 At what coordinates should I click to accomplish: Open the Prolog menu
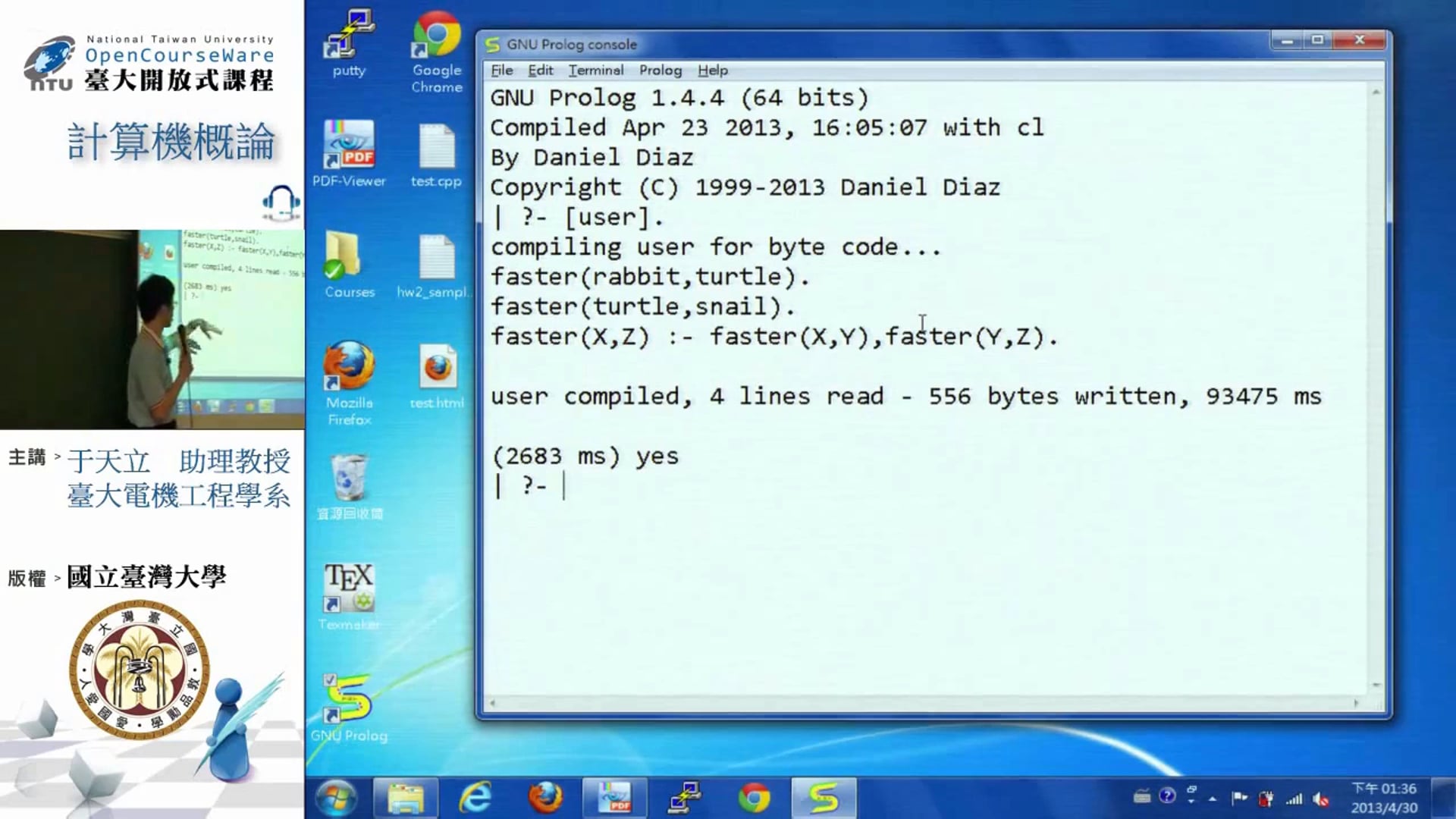point(660,70)
